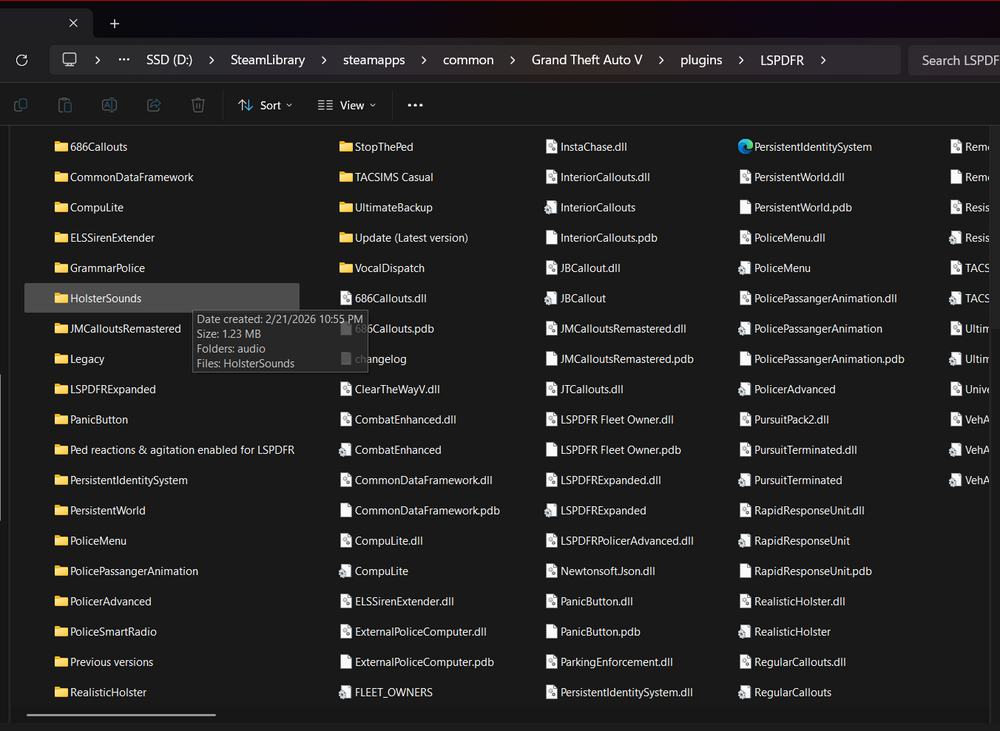Image resolution: width=1000 pixels, height=731 pixels.
Task: Click the monitor icon in the address bar
Action: pos(69,60)
